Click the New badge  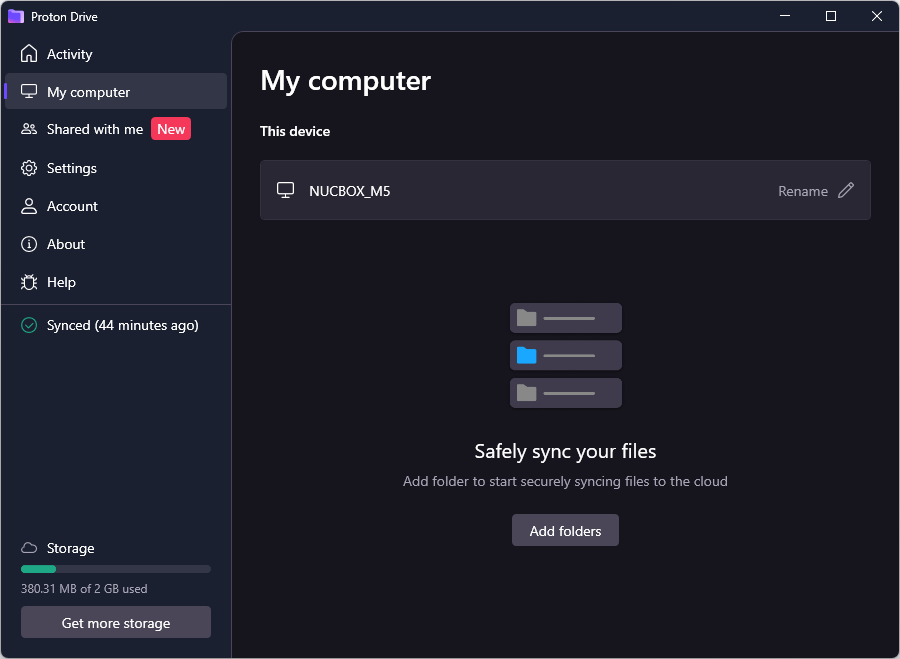[x=171, y=129]
